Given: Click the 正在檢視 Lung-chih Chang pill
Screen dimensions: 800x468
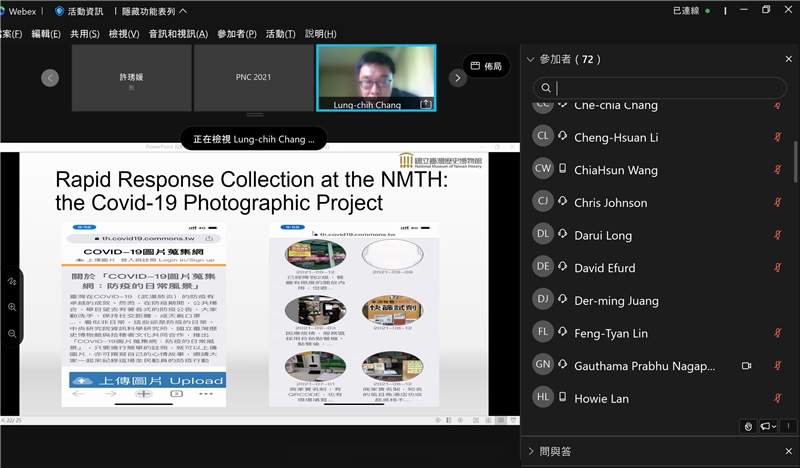Looking at the screenshot, I should pyautogui.click(x=254, y=139).
